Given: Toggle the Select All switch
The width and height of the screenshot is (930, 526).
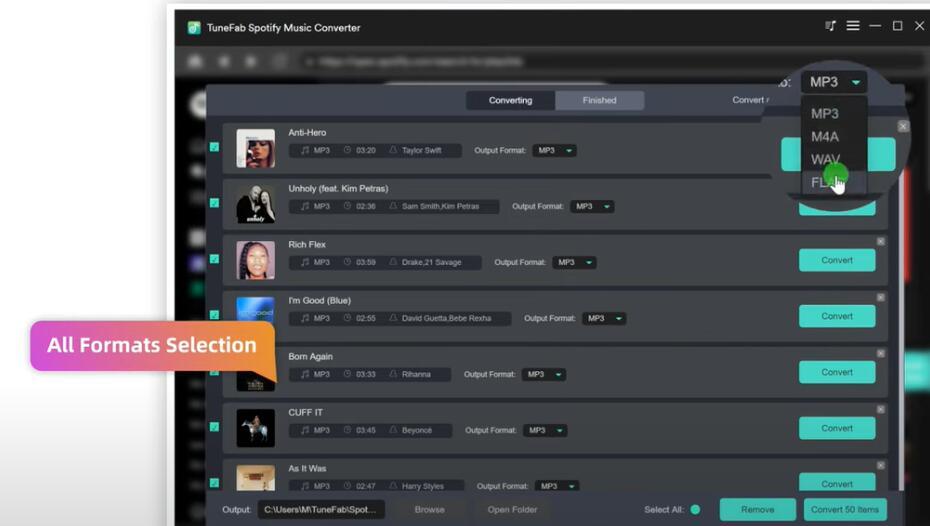Looking at the screenshot, I should coord(695,509).
